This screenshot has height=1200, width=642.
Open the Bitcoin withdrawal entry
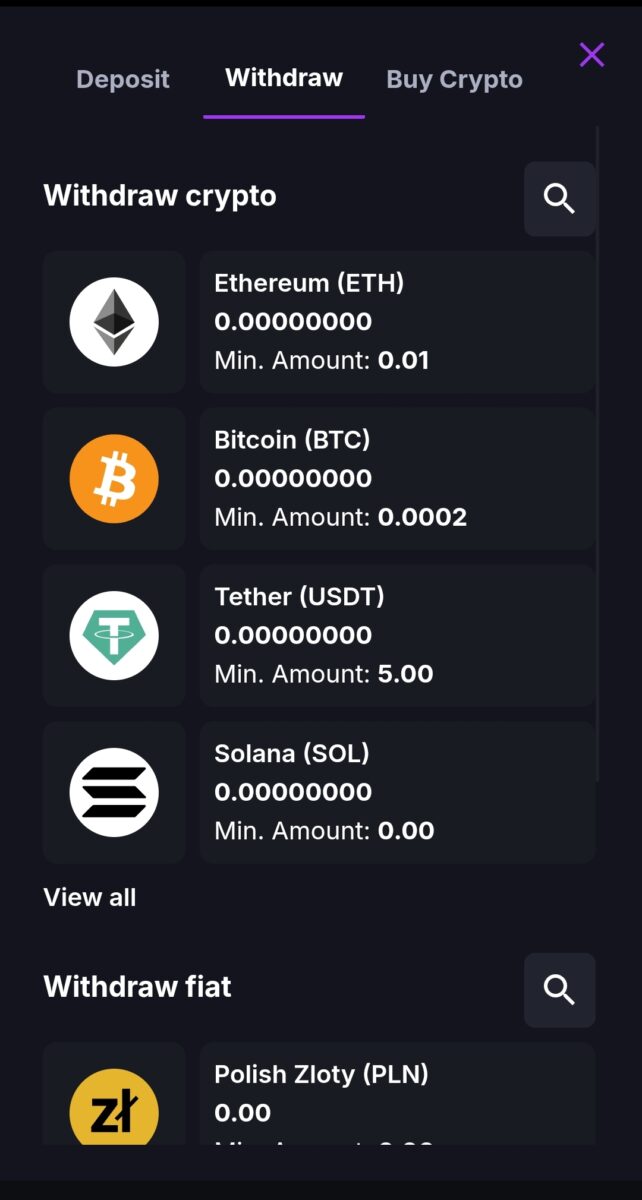[397, 478]
